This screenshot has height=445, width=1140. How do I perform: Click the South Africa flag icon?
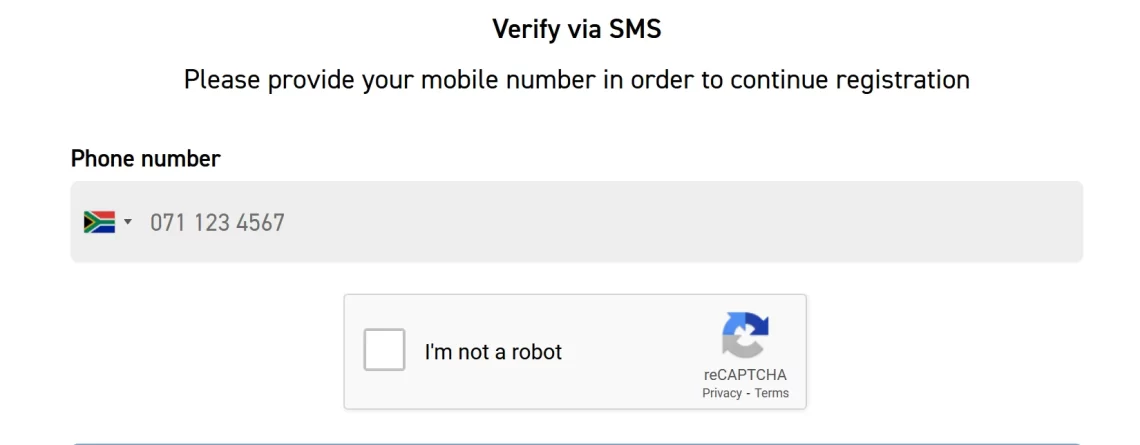(x=99, y=222)
